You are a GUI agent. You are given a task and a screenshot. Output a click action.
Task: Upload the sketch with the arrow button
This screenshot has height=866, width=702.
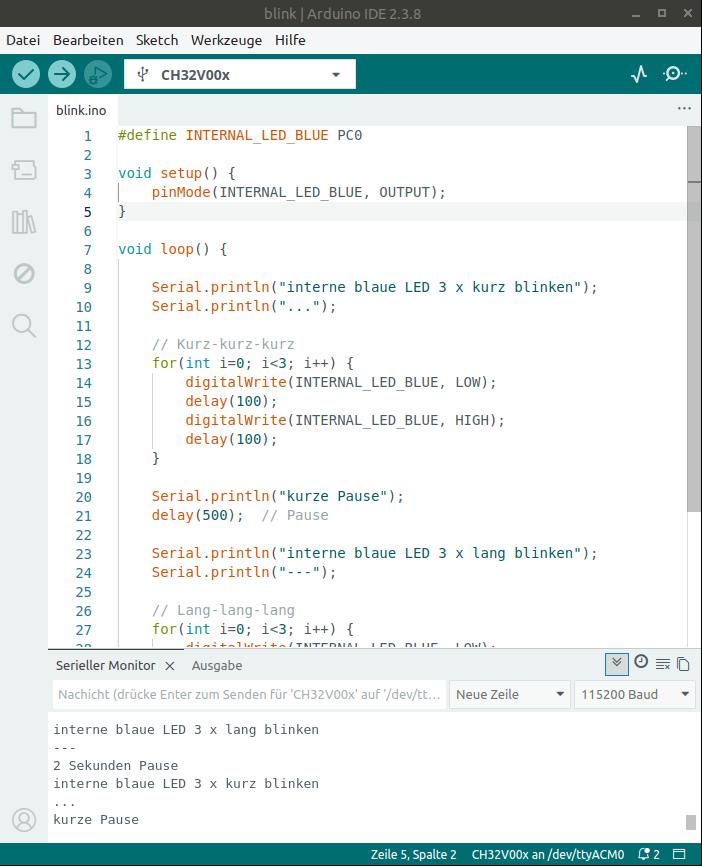(61, 74)
